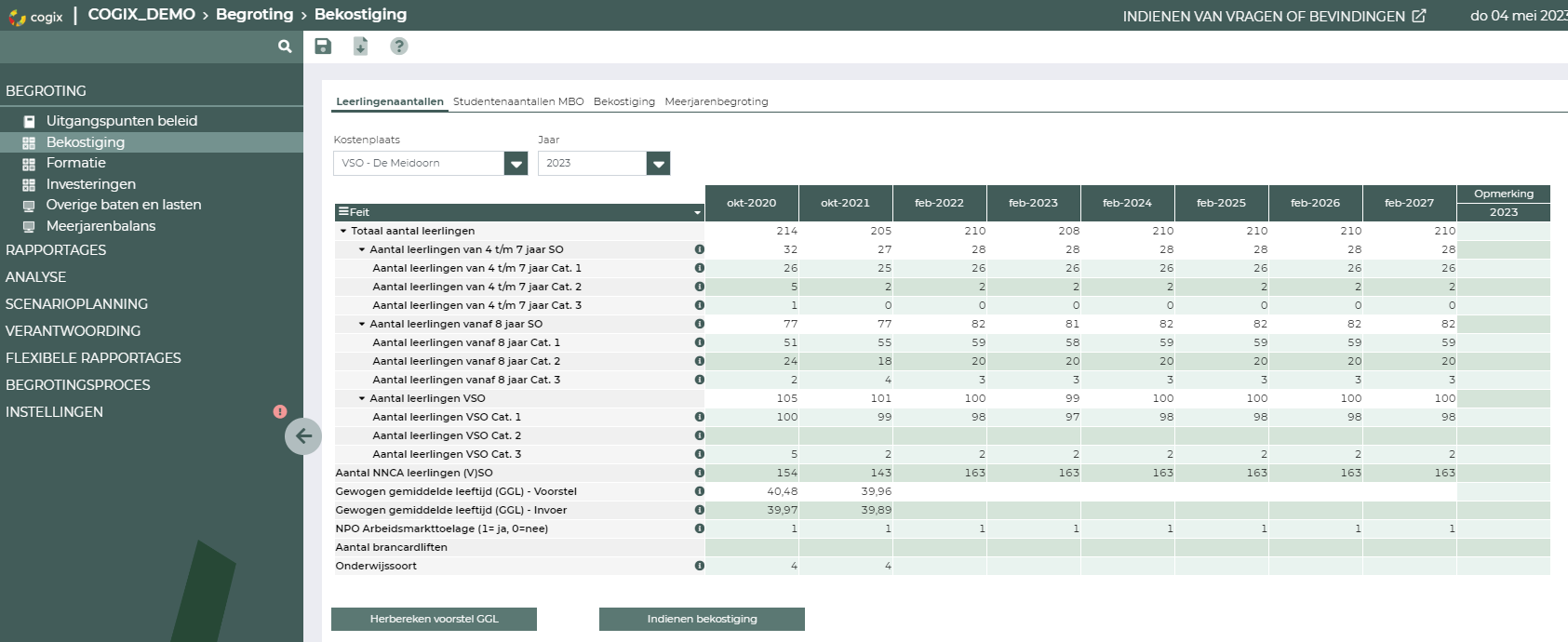Viewport: 1568px width, 642px height.
Task: Click the Indienen bekostiging button
Action: [702, 619]
